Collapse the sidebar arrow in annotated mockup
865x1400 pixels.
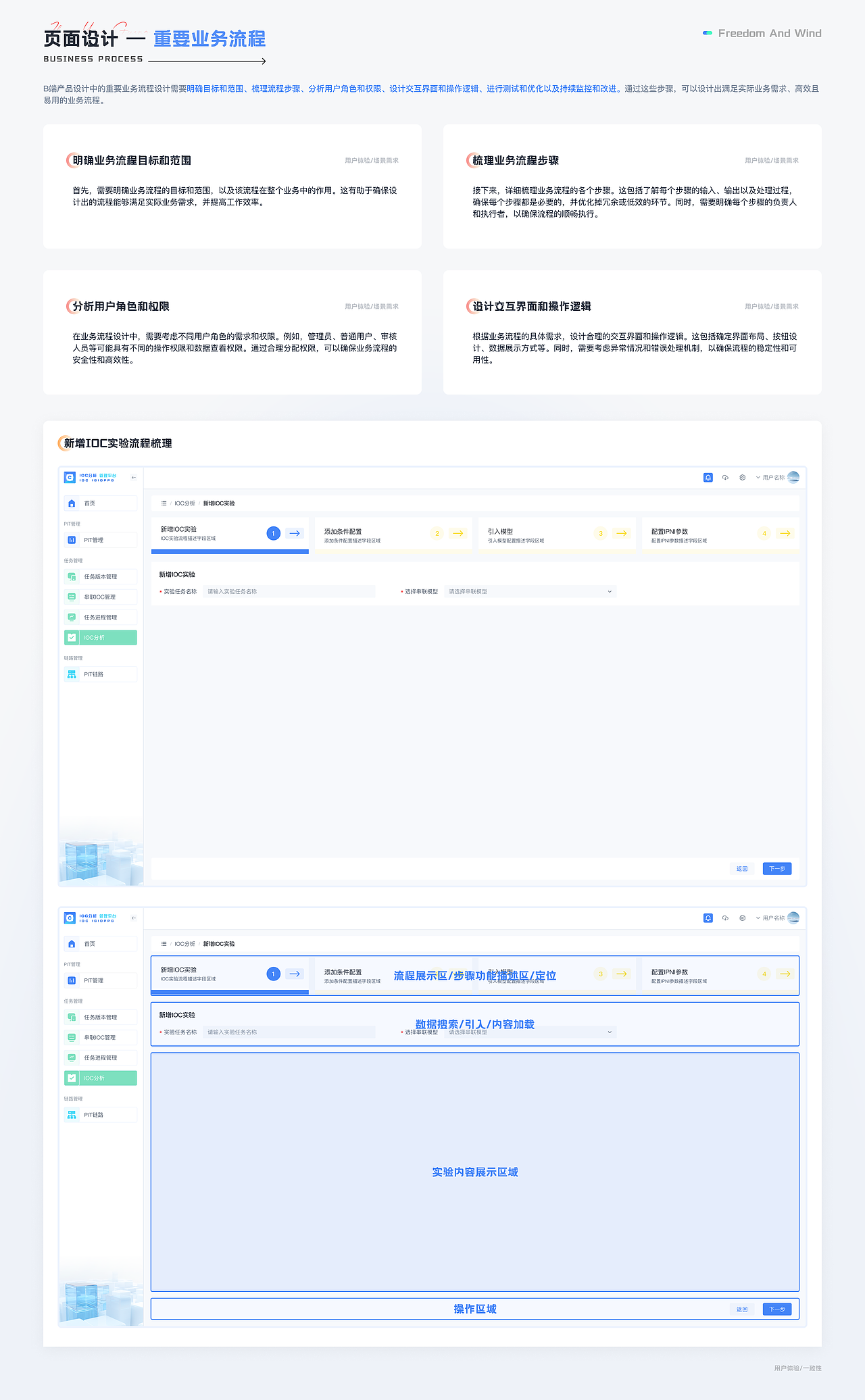click(x=134, y=918)
